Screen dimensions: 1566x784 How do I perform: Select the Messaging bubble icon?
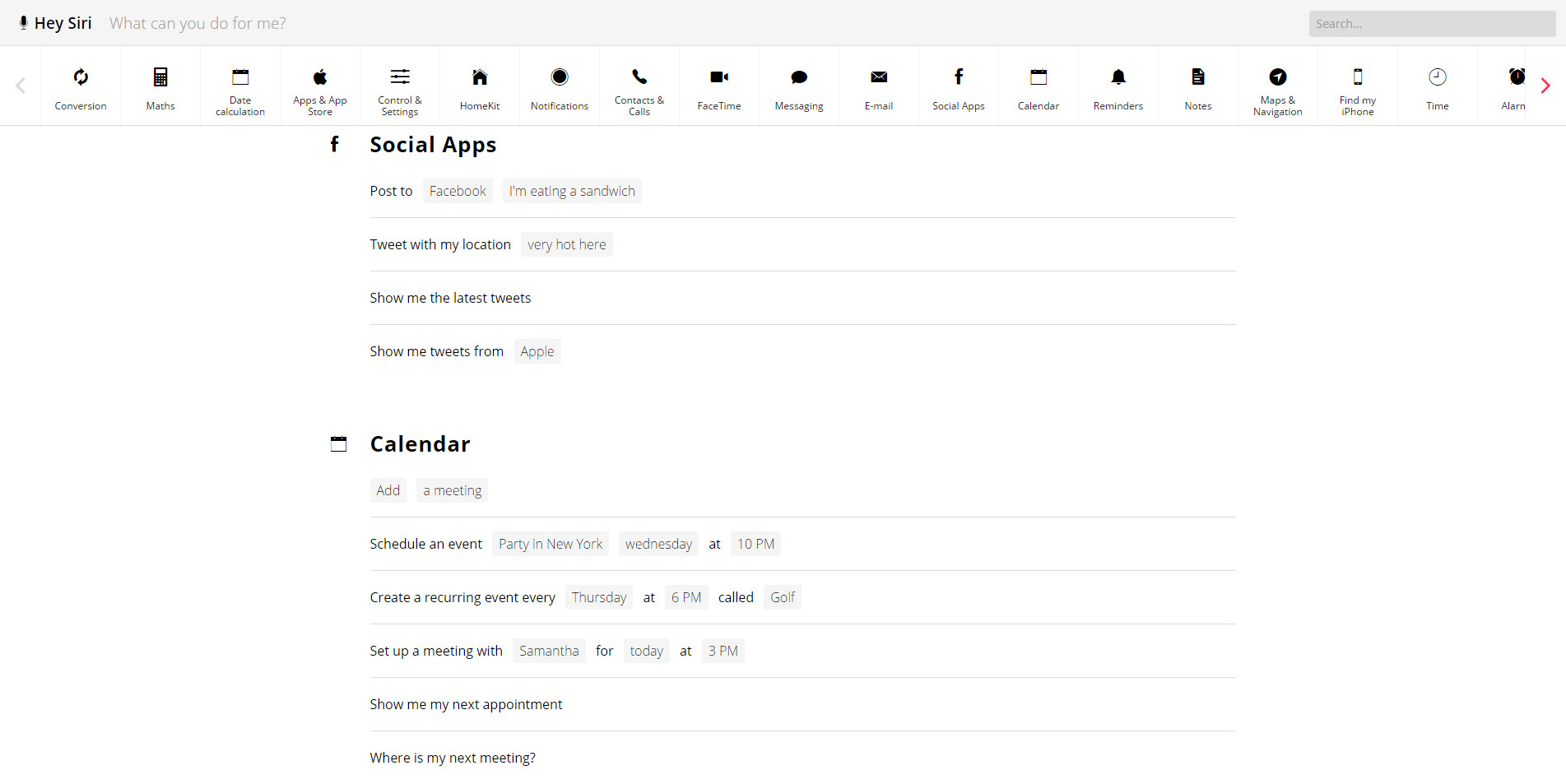(799, 77)
